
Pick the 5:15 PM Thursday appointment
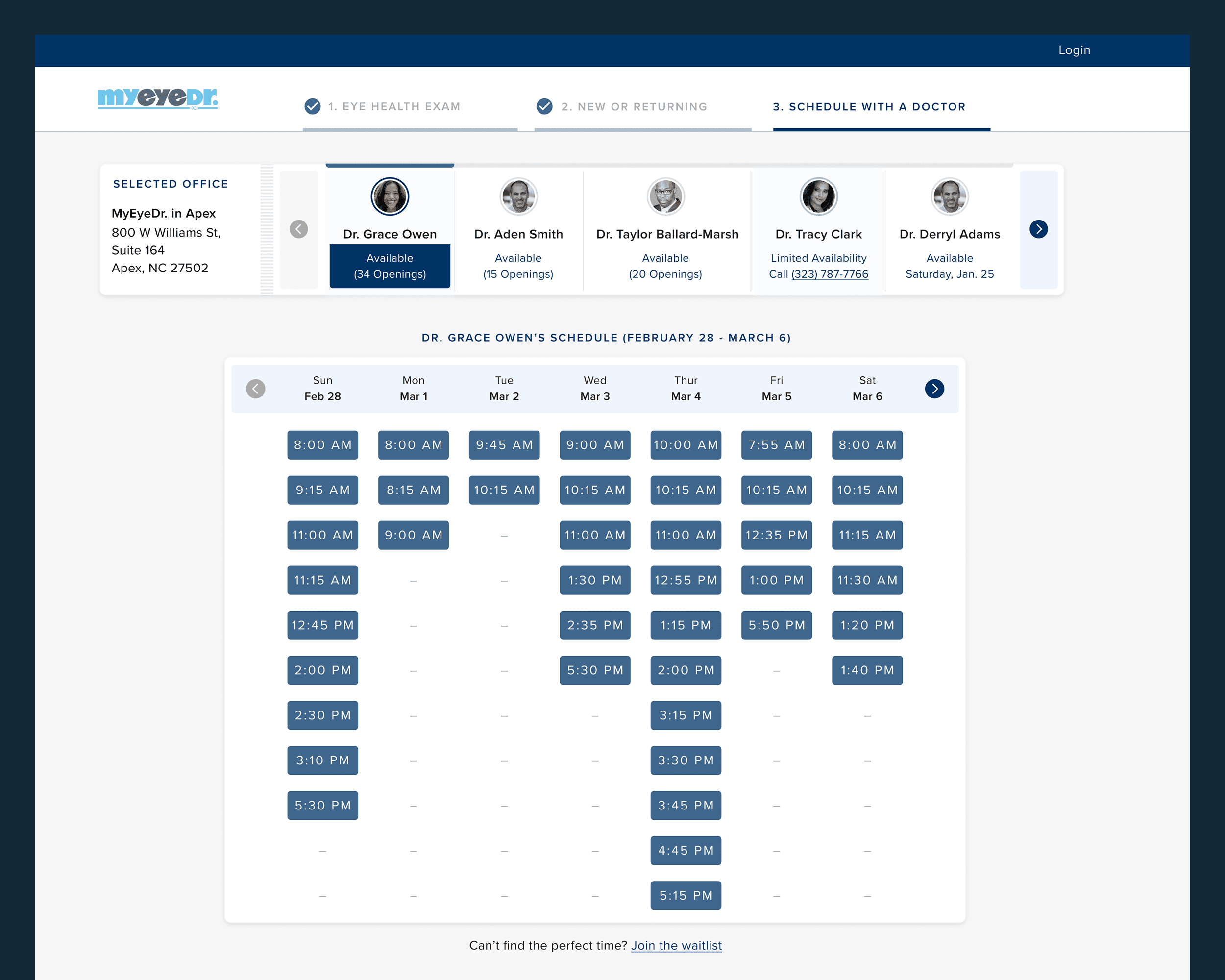pyautogui.click(x=685, y=895)
